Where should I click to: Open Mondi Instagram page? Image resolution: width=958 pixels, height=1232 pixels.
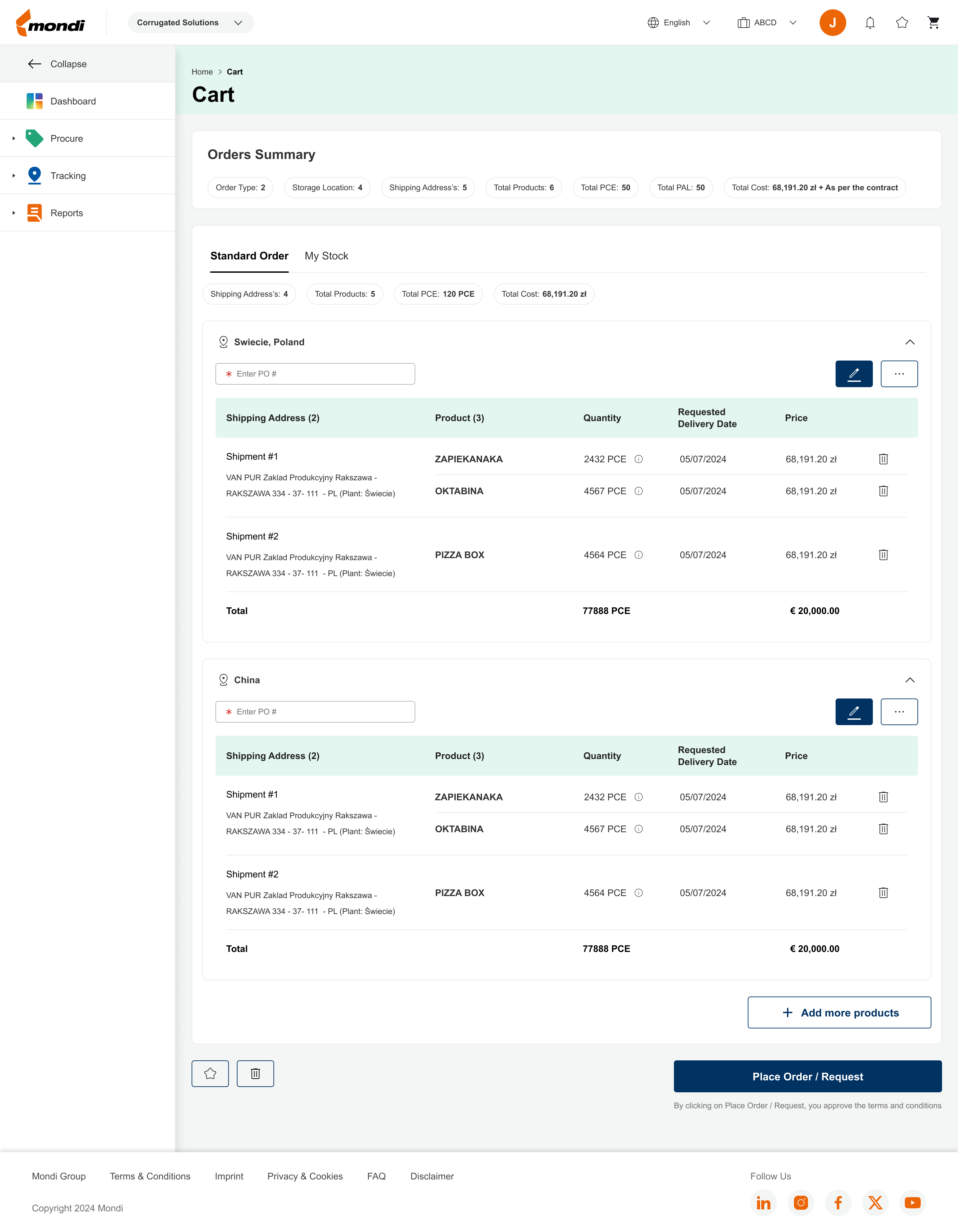801,1203
